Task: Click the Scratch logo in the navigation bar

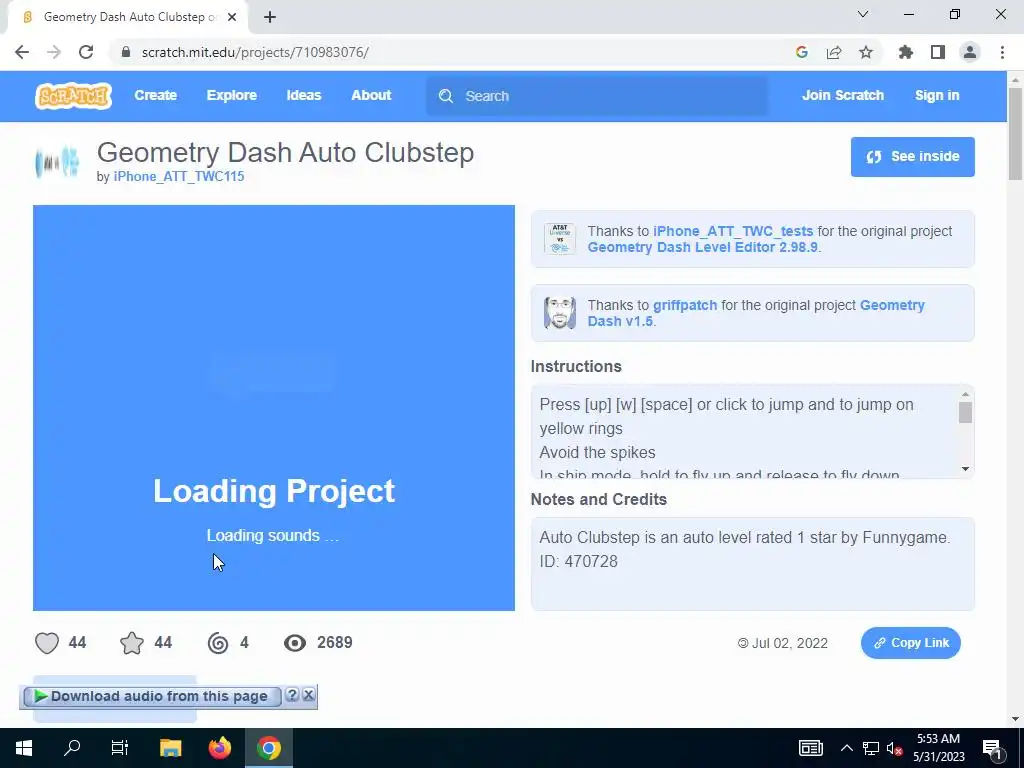Action: click(x=73, y=96)
